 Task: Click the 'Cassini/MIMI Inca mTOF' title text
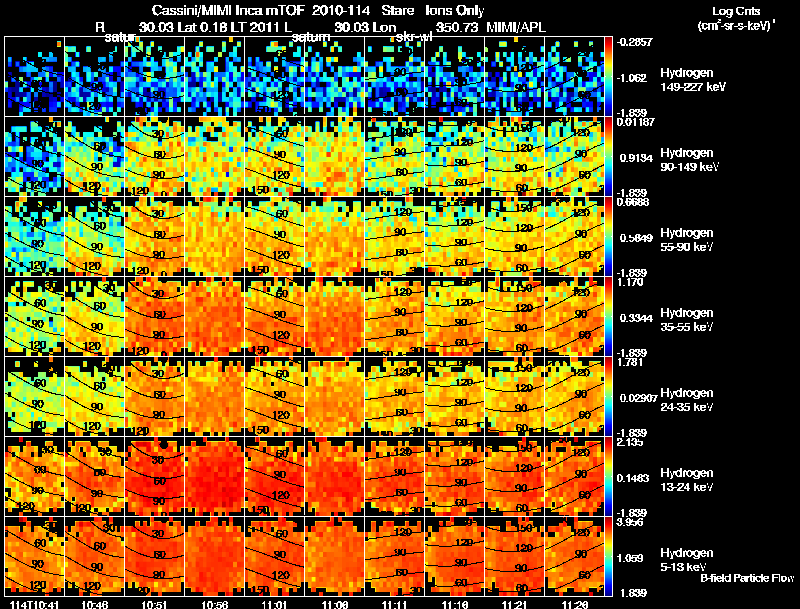228,10
